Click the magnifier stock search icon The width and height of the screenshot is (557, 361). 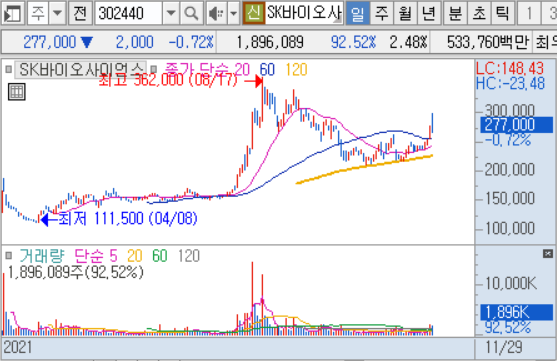(x=191, y=14)
